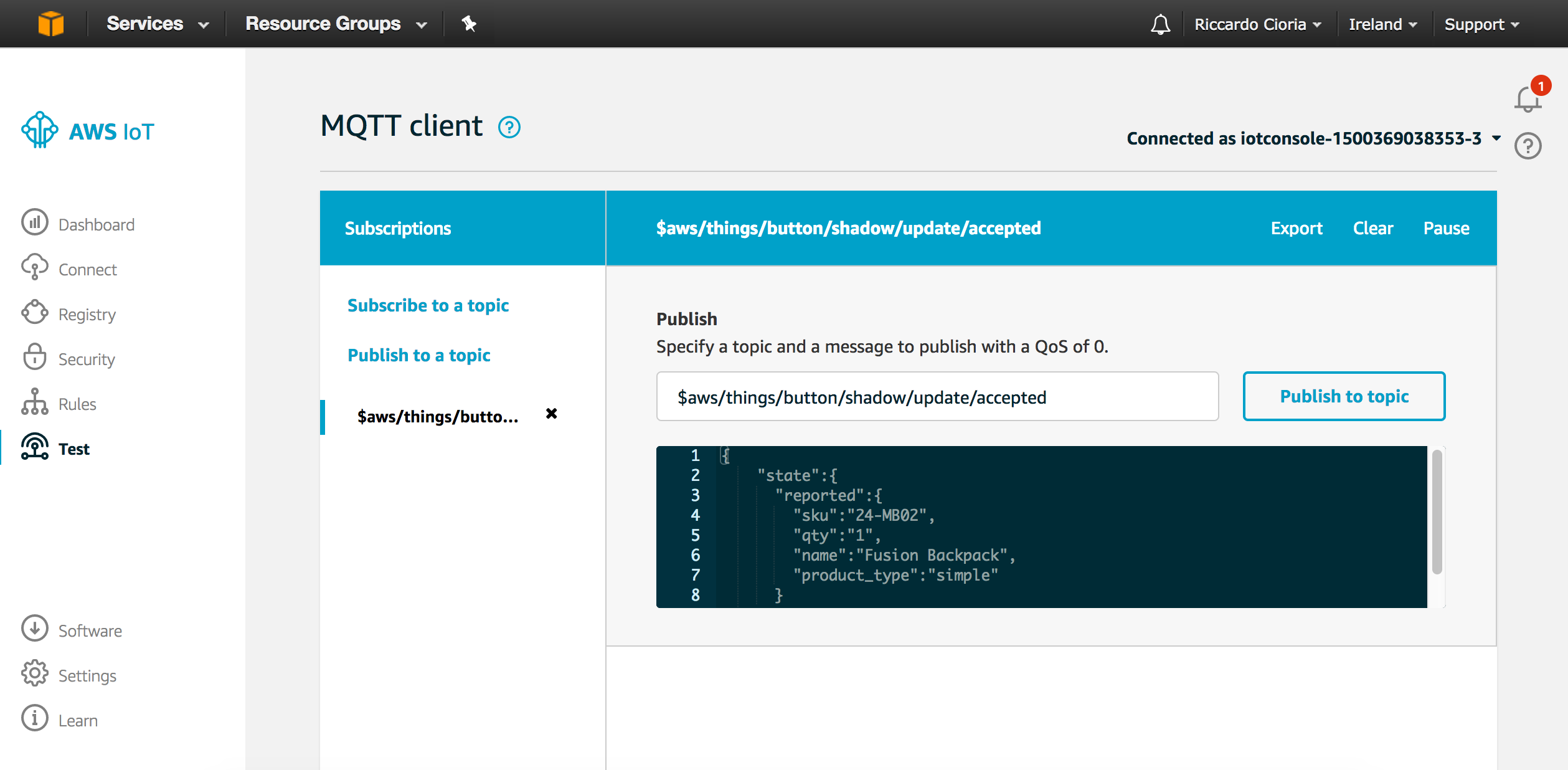Open Rules section in sidebar

77,404
